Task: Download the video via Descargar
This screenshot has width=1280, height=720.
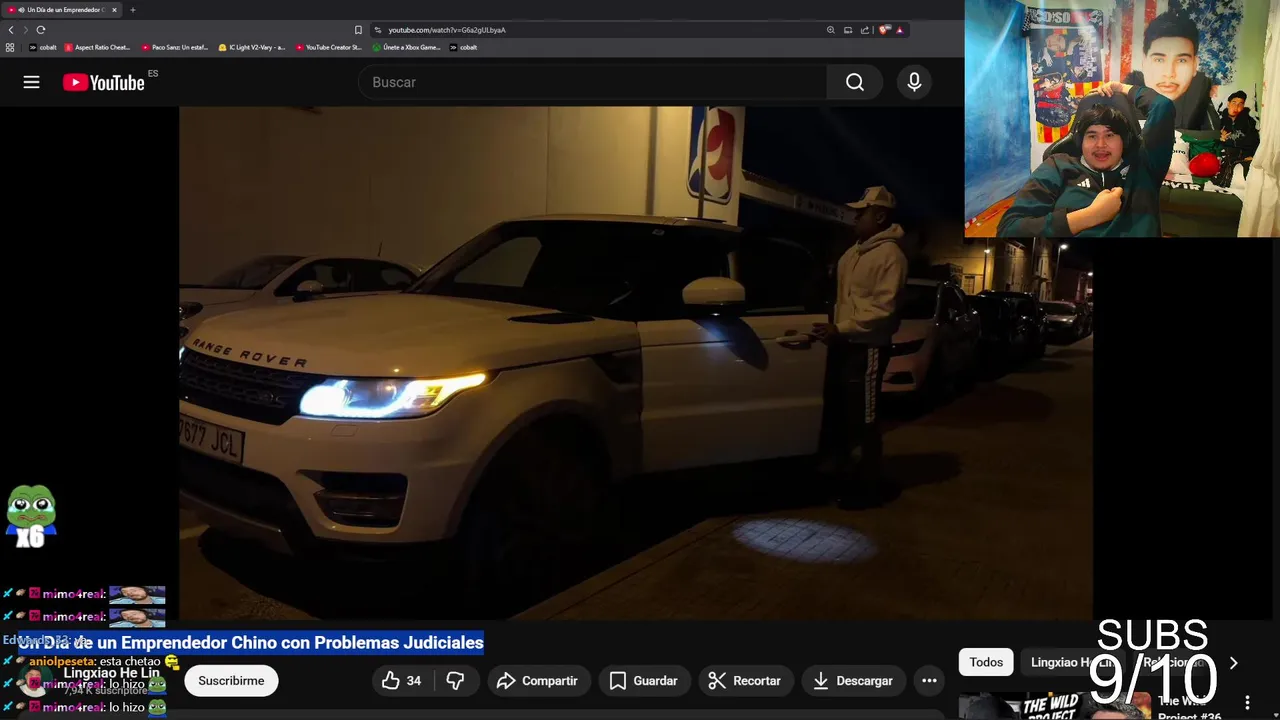Action: coord(853,681)
